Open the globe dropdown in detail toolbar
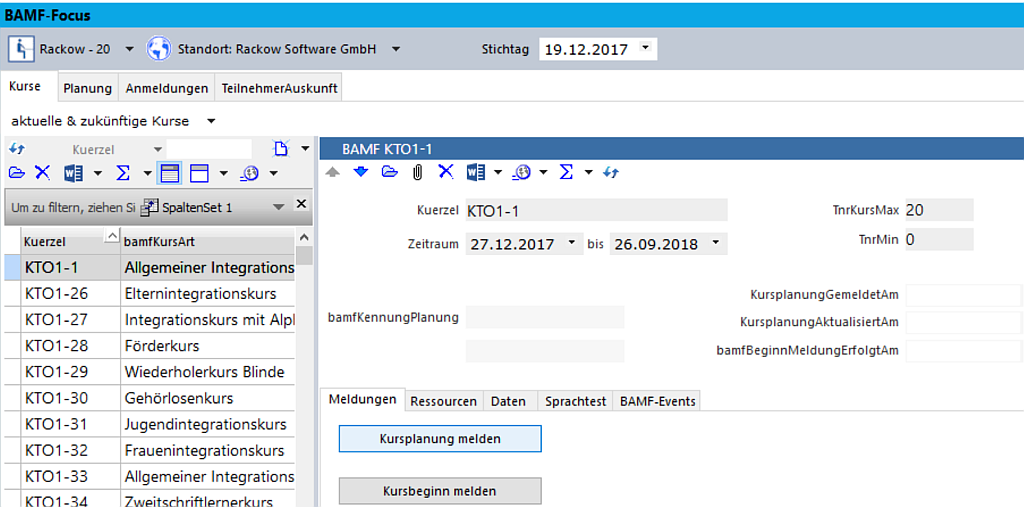Viewport: 1024px width, 507px height. click(x=543, y=173)
